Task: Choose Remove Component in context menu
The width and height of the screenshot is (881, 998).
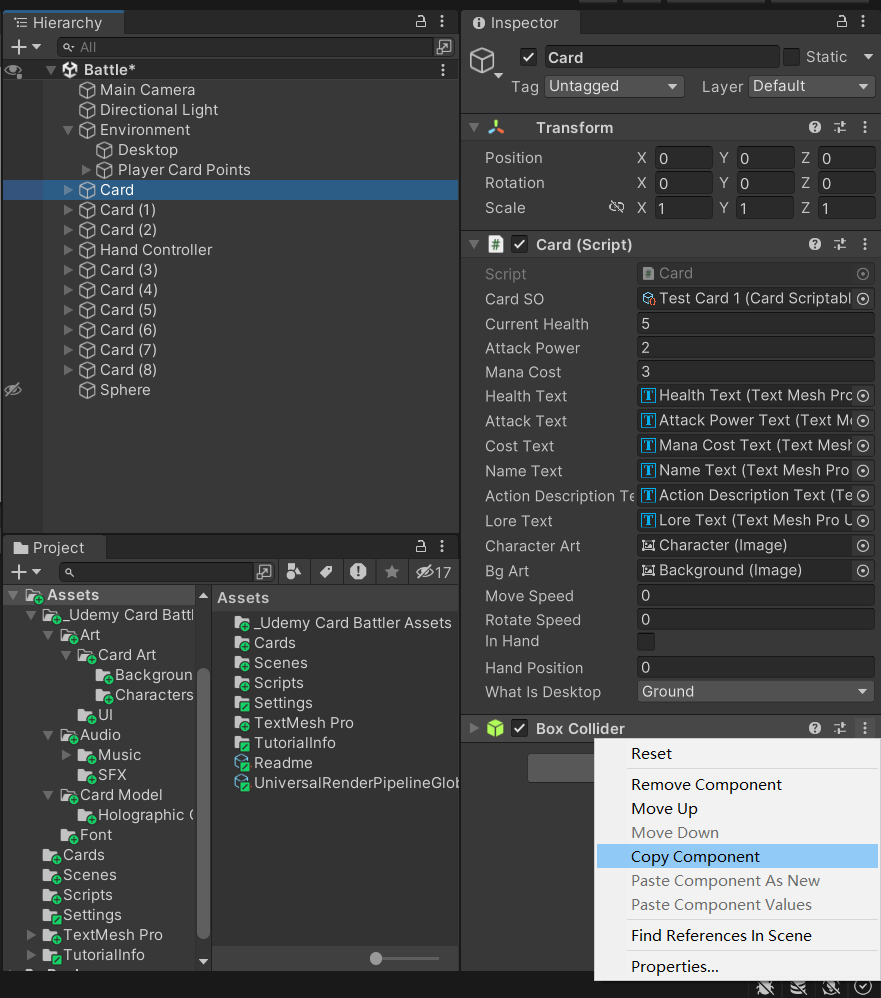Action: click(x=706, y=785)
